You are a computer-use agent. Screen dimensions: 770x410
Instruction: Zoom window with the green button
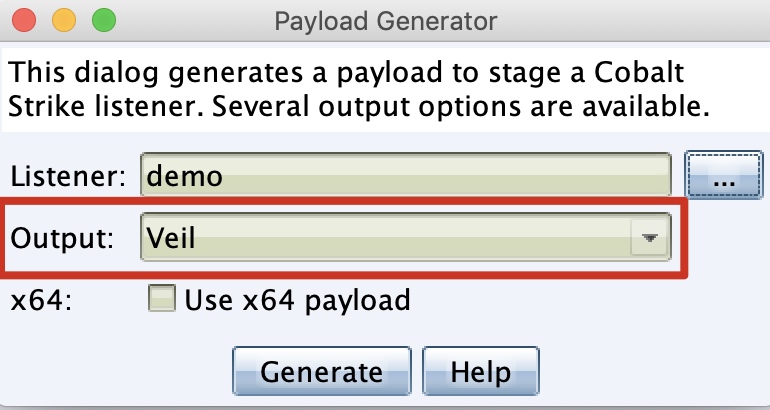pyautogui.click(x=104, y=21)
